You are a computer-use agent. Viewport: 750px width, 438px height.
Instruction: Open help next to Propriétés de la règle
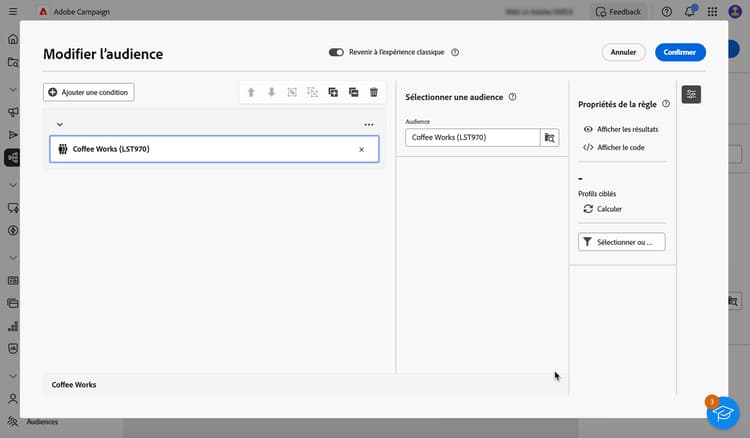click(x=666, y=104)
